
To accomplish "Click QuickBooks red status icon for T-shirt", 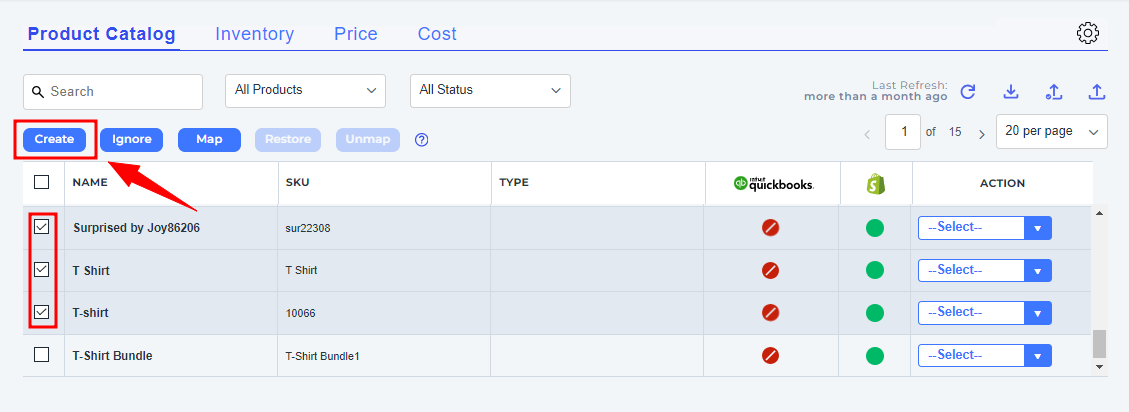I will click(x=770, y=312).
